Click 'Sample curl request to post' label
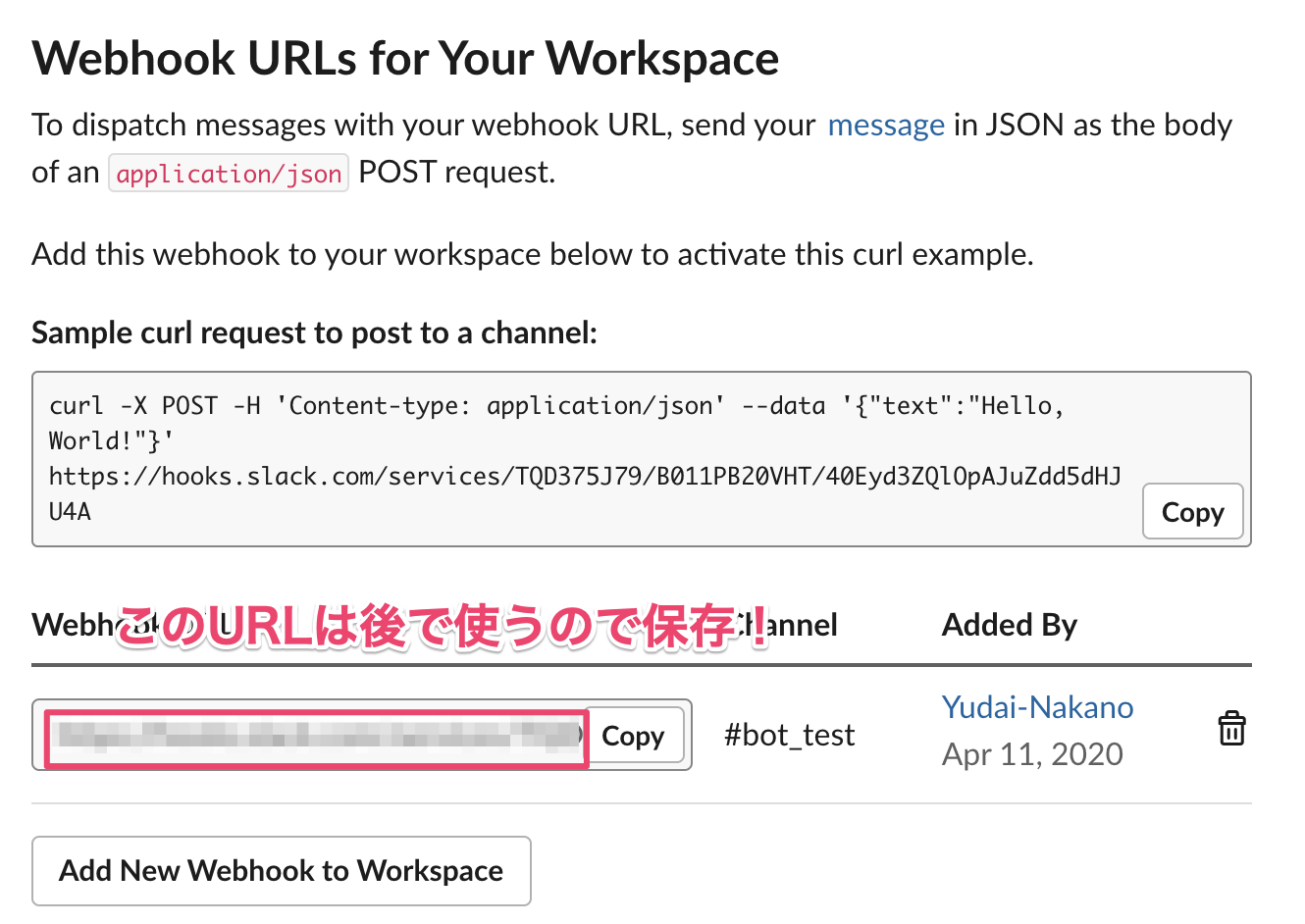 (x=314, y=334)
